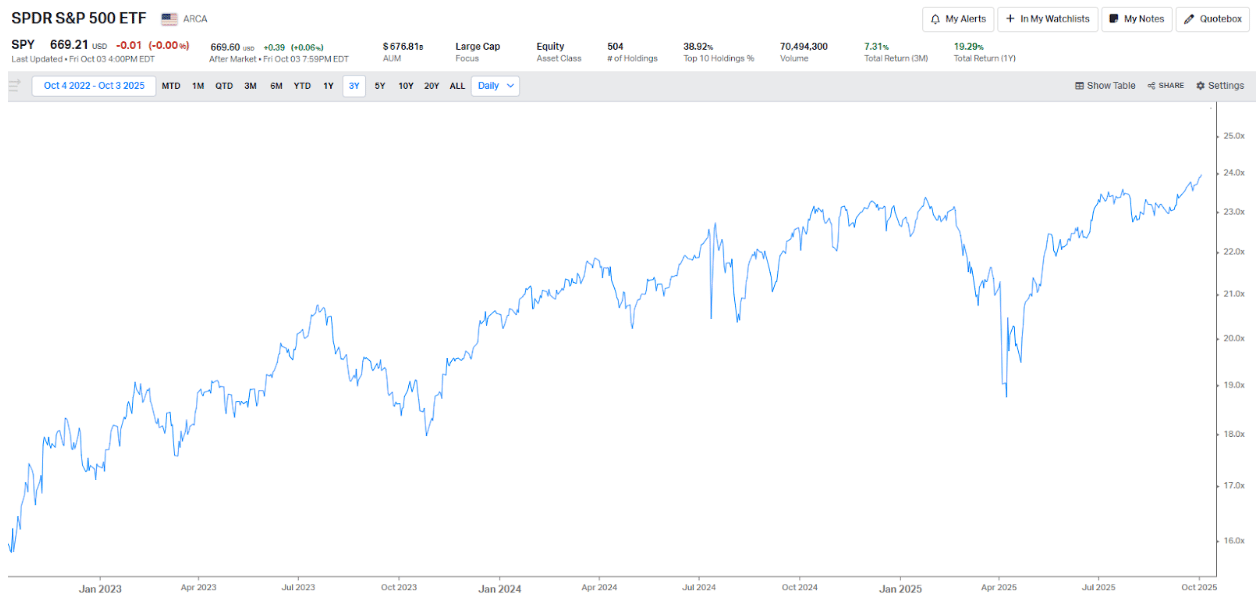Select the highlighted 3Y time range

pyautogui.click(x=354, y=86)
